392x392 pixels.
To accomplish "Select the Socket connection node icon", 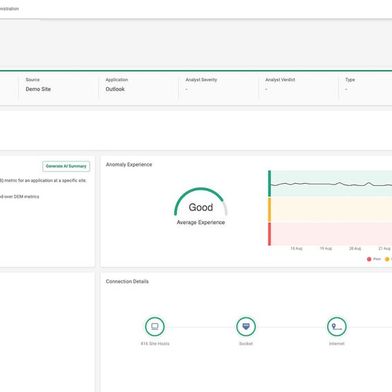I will 246,327.
